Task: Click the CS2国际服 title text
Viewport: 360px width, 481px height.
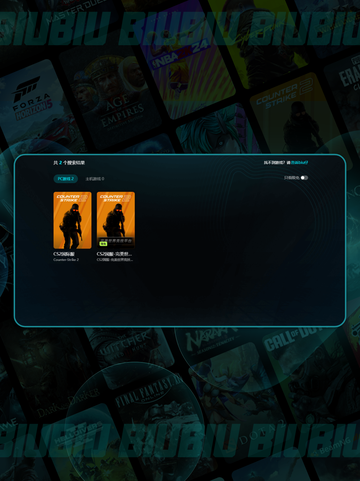Action: 64,254
